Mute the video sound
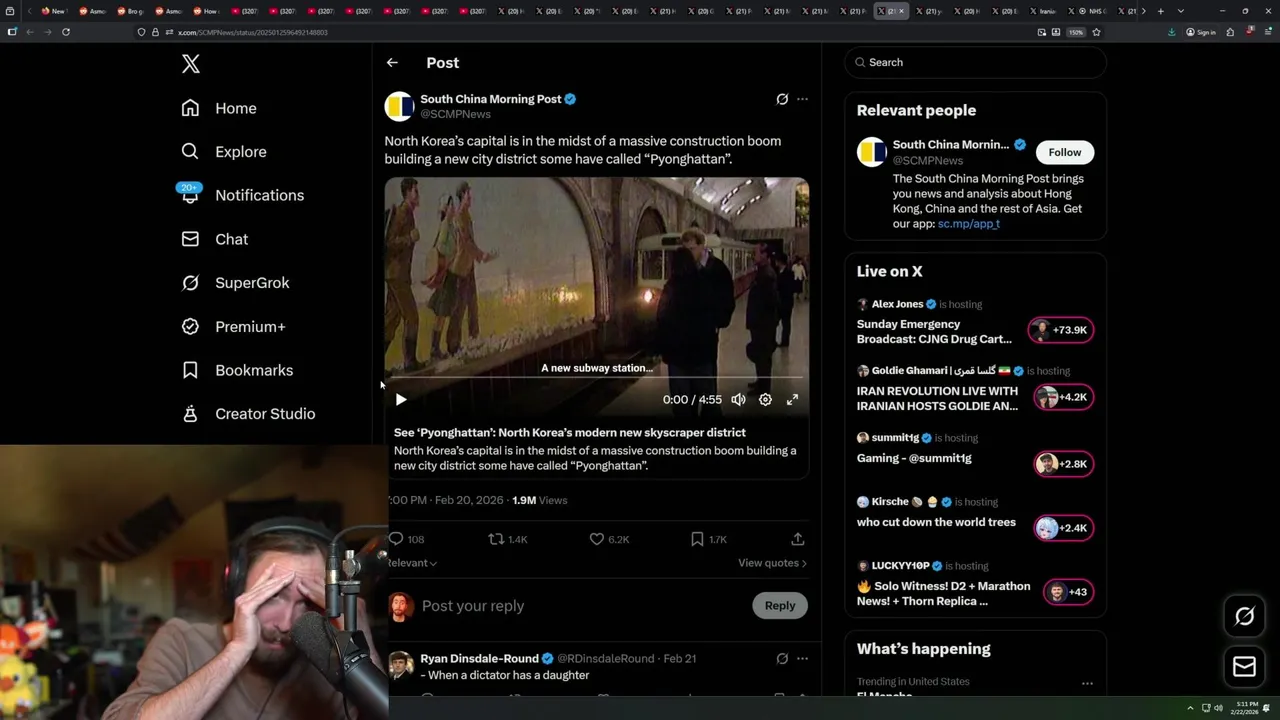Image resolution: width=1280 pixels, height=720 pixels. (738, 399)
